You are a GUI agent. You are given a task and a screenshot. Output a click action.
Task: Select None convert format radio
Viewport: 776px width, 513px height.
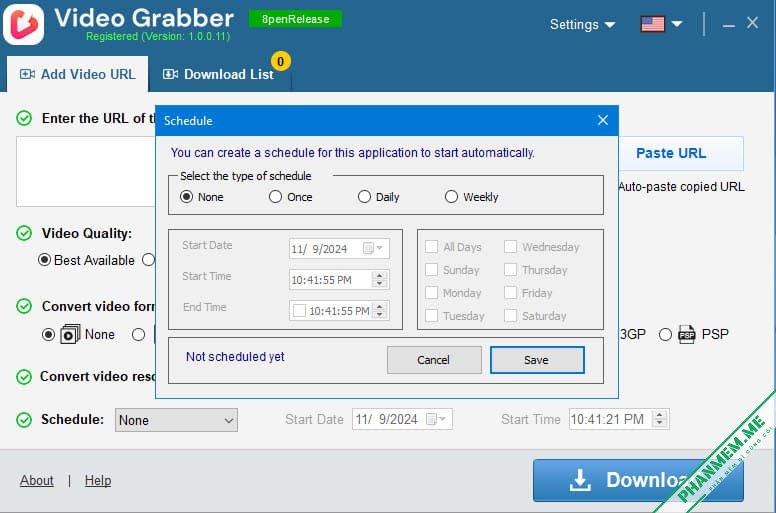pos(48,334)
